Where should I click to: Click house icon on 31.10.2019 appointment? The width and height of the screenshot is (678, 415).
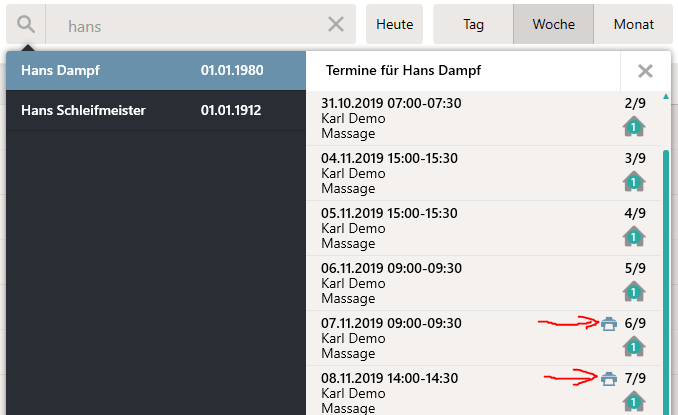click(x=634, y=127)
